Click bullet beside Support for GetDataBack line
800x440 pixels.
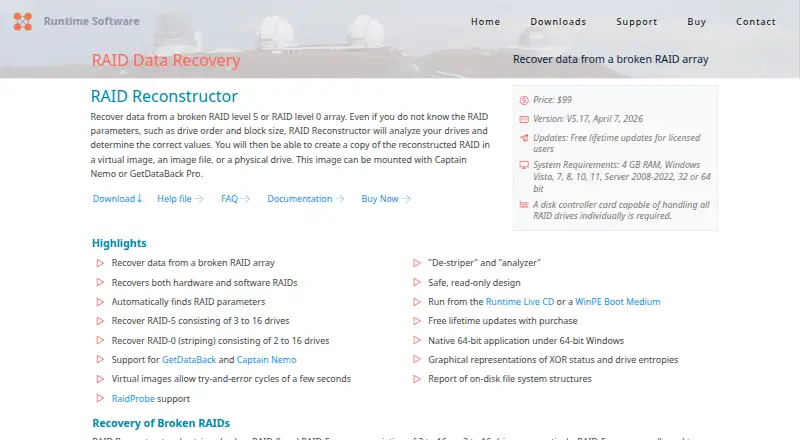[100, 359]
